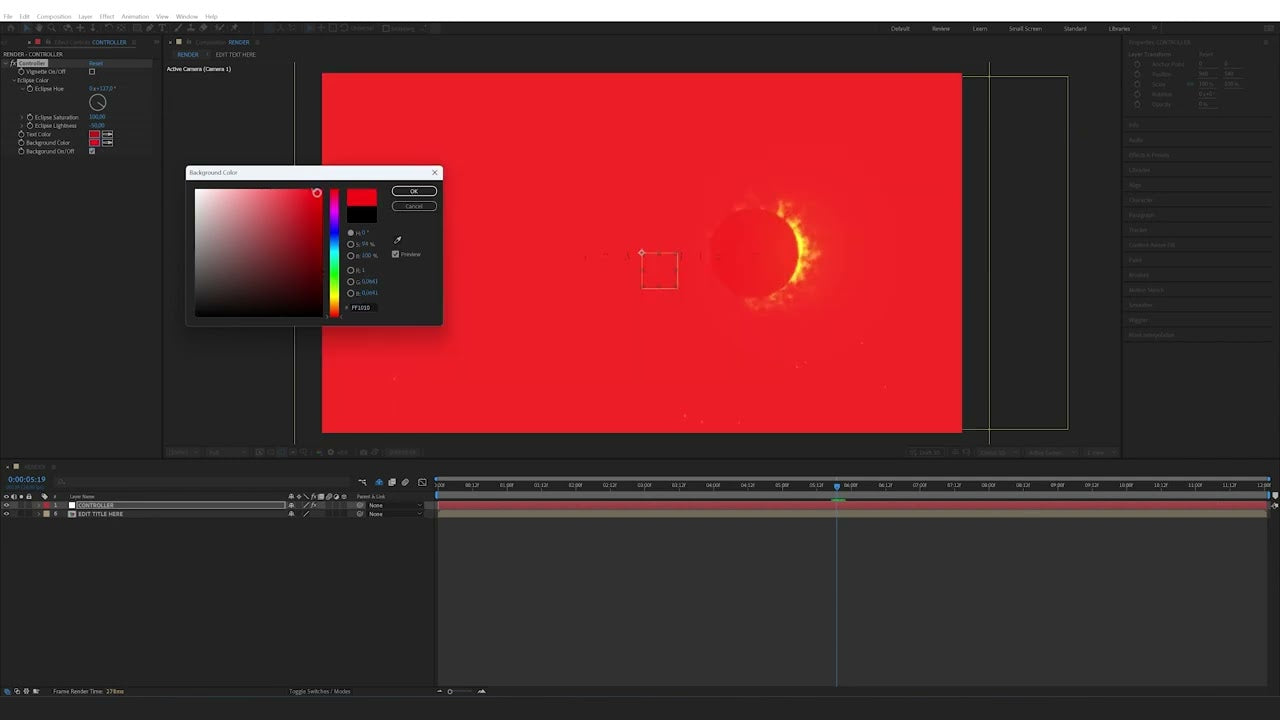Select the Clone Stamp tool

coord(191,28)
